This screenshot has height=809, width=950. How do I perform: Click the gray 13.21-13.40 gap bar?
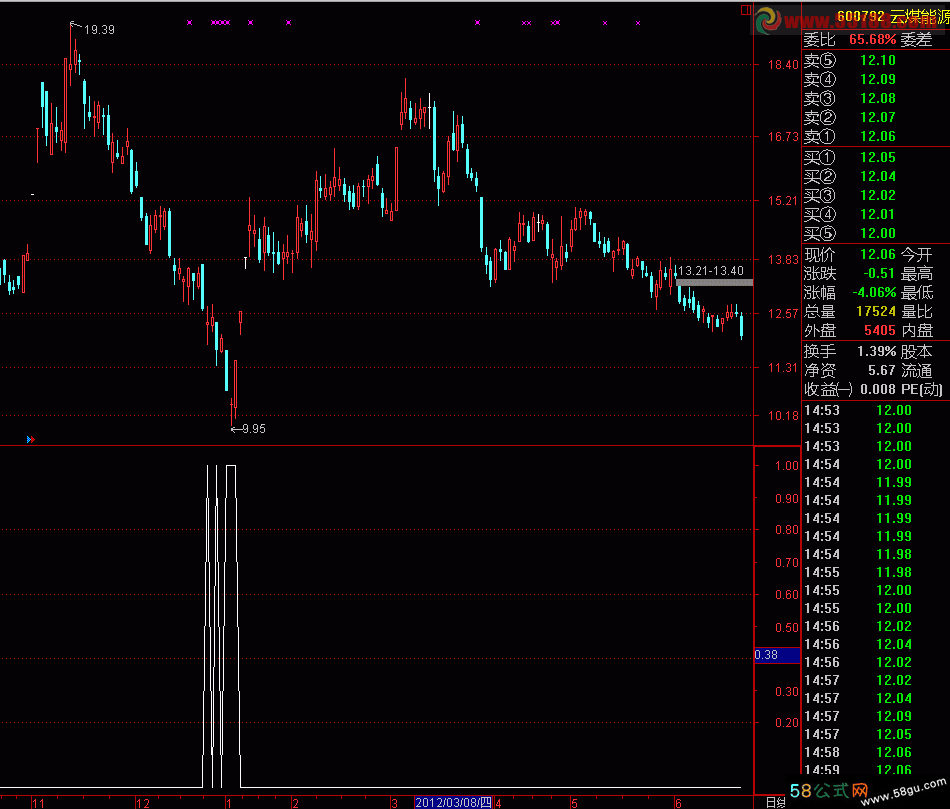pyautogui.click(x=714, y=283)
